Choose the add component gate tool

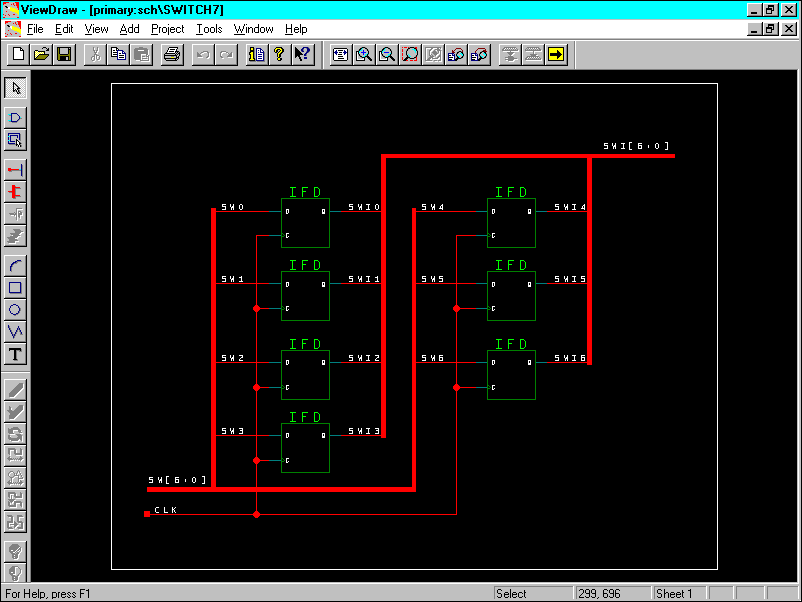15,118
